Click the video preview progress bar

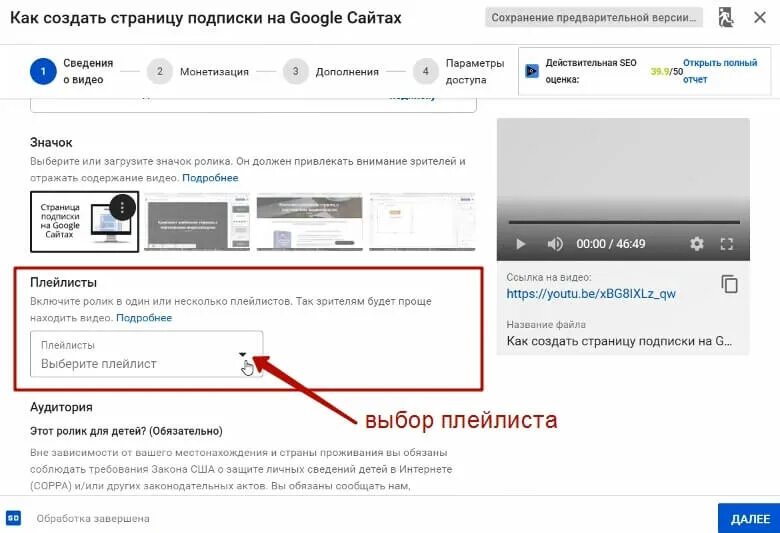[x=624, y=222]
